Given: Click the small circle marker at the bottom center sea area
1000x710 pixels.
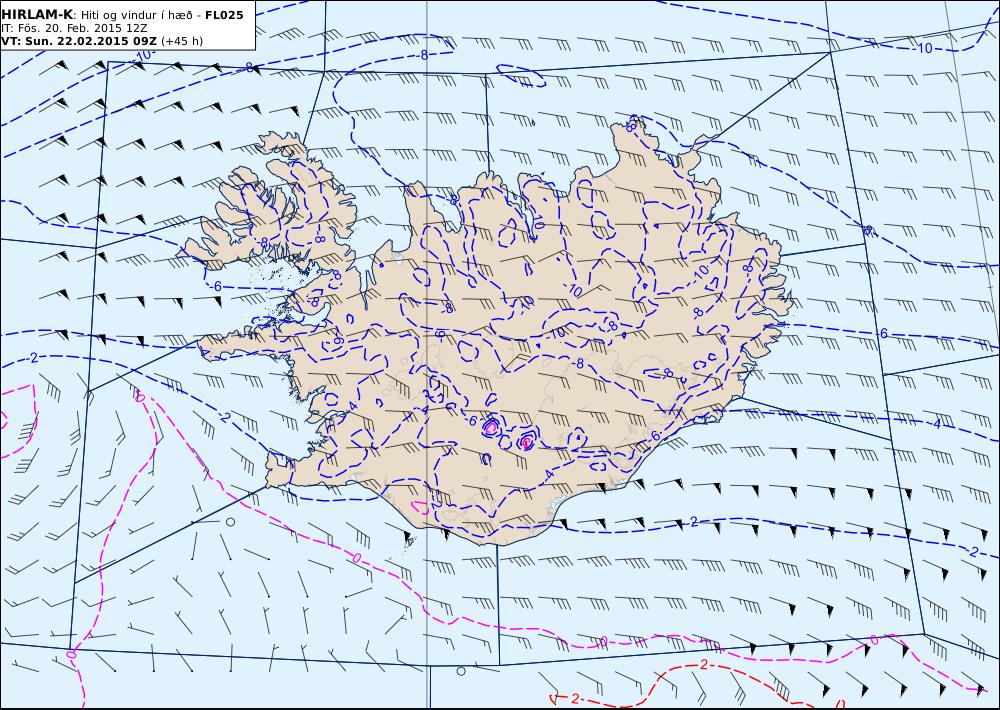Looking at the screenshot, I should (461, 671).
